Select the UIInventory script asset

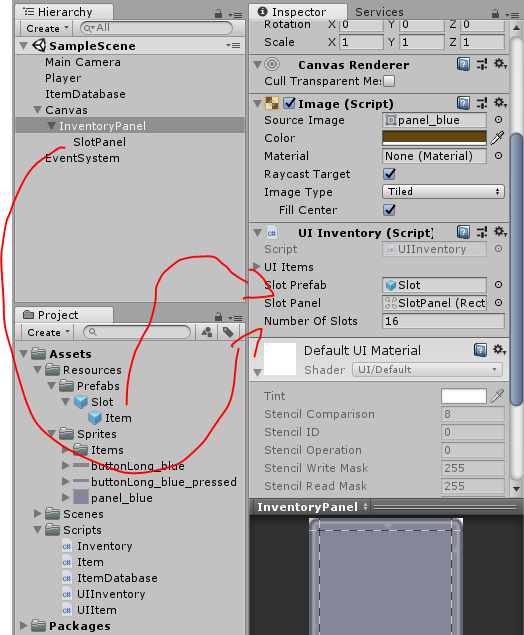(x=111, y=594)
